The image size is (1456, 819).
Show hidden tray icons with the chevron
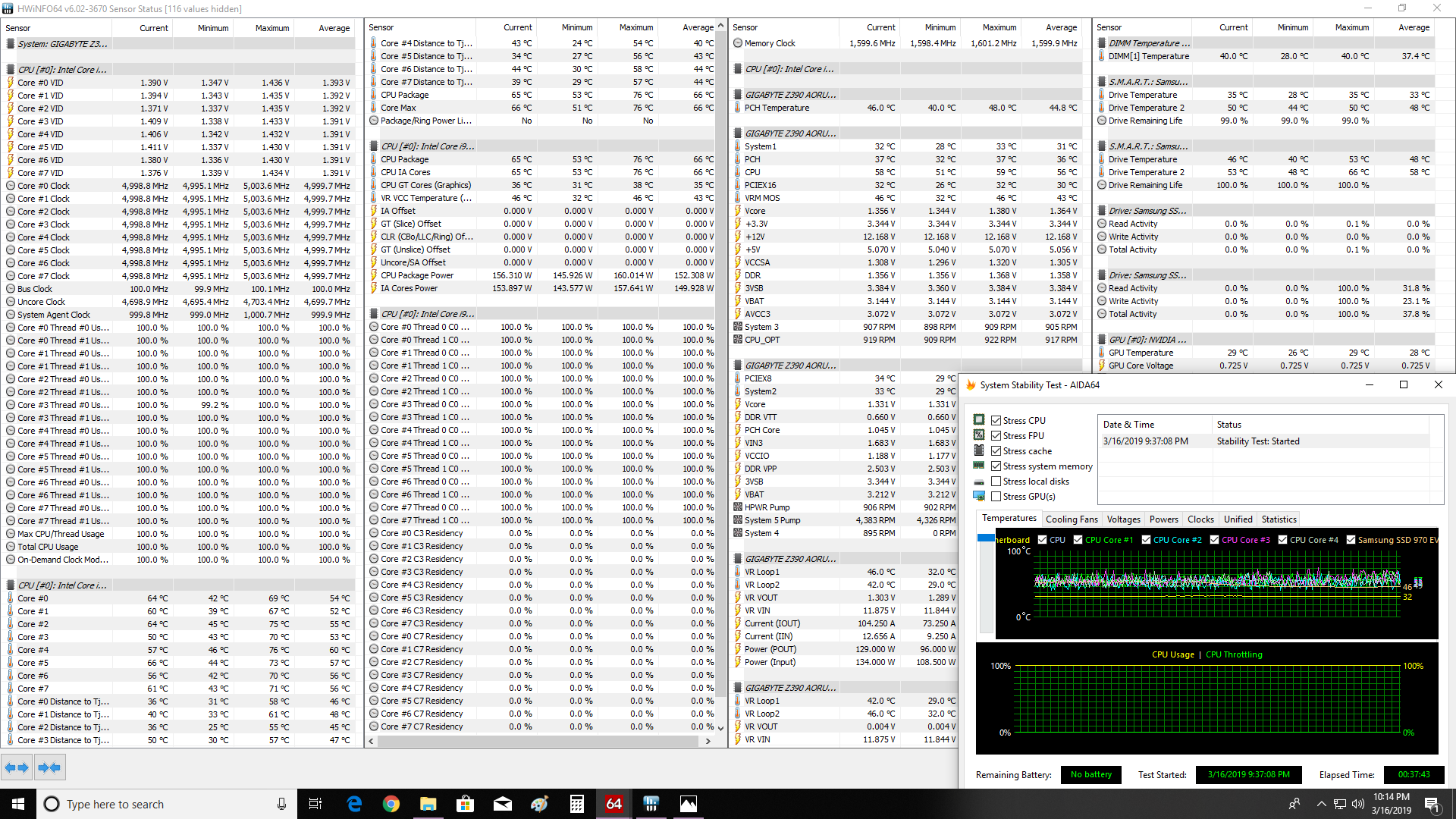pos(1321,804)
